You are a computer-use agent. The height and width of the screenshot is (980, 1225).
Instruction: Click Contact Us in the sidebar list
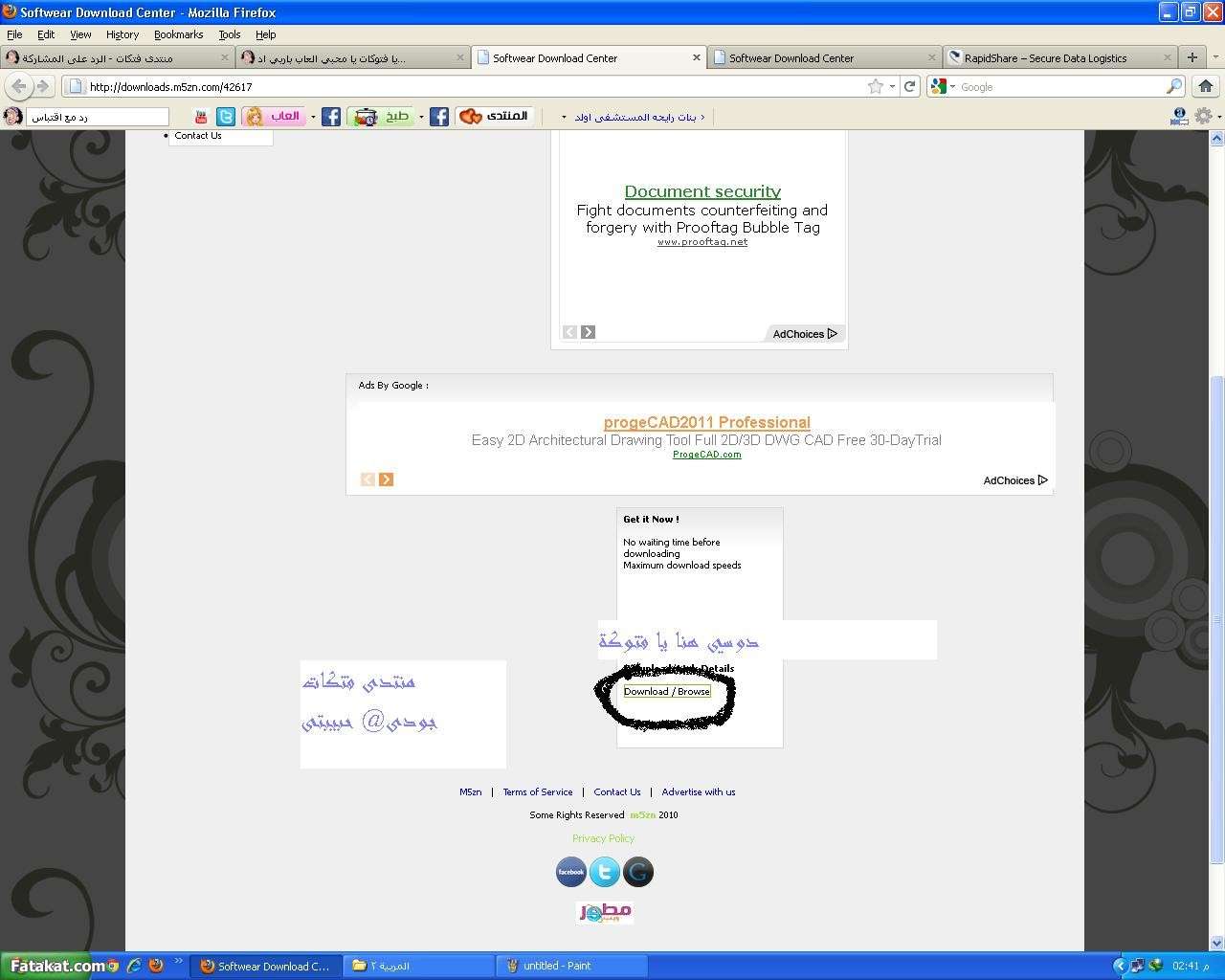pyautogui.click(x=198, y=136)
